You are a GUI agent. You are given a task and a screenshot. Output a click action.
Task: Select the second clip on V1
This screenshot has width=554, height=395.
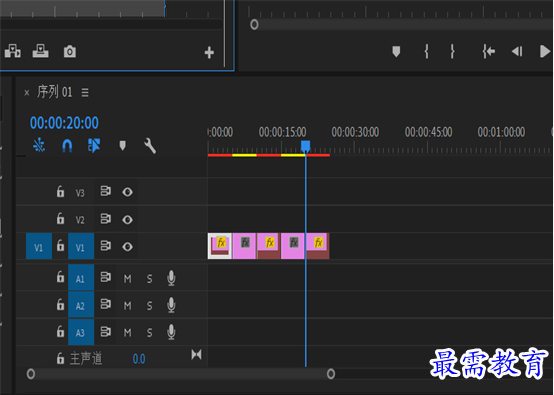244,246
